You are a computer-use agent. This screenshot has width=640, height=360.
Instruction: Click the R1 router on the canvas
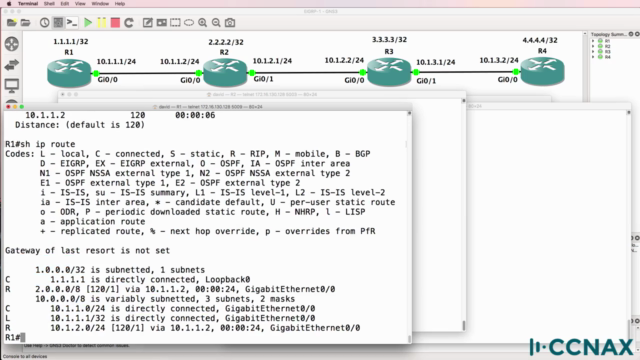tap(69, 73)
